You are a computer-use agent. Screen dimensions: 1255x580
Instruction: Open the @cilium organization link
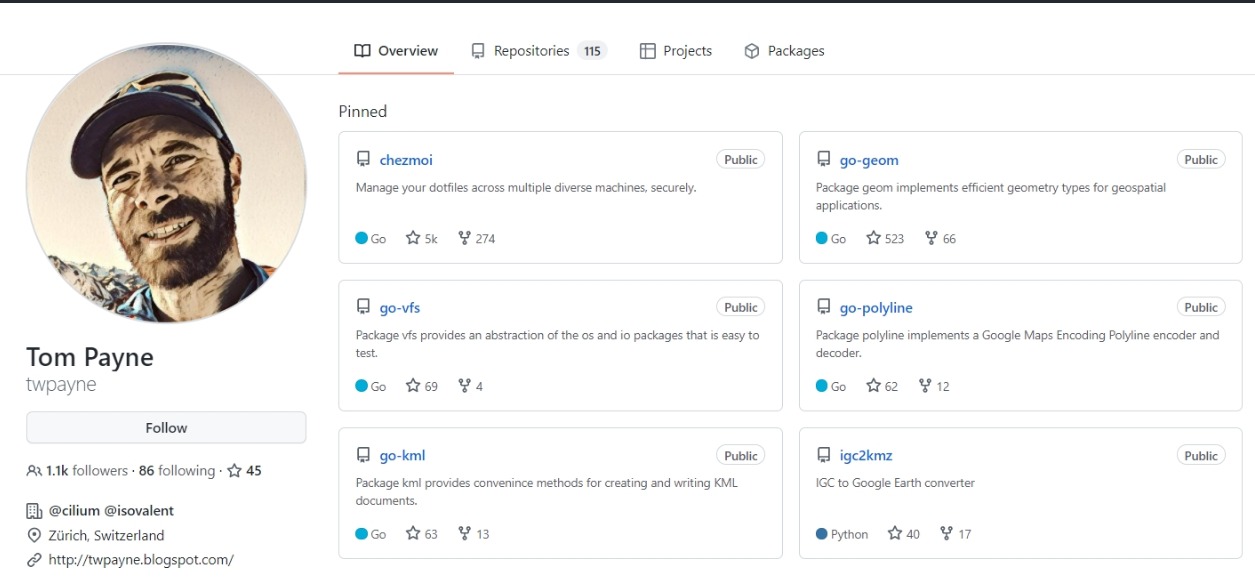pyautogui.click(x=74, y=510)
